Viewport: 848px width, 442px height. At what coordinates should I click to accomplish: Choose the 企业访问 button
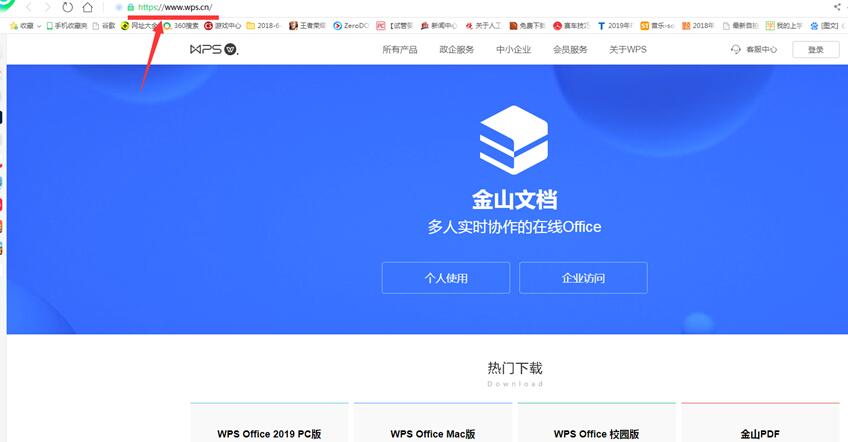point(583,278)
